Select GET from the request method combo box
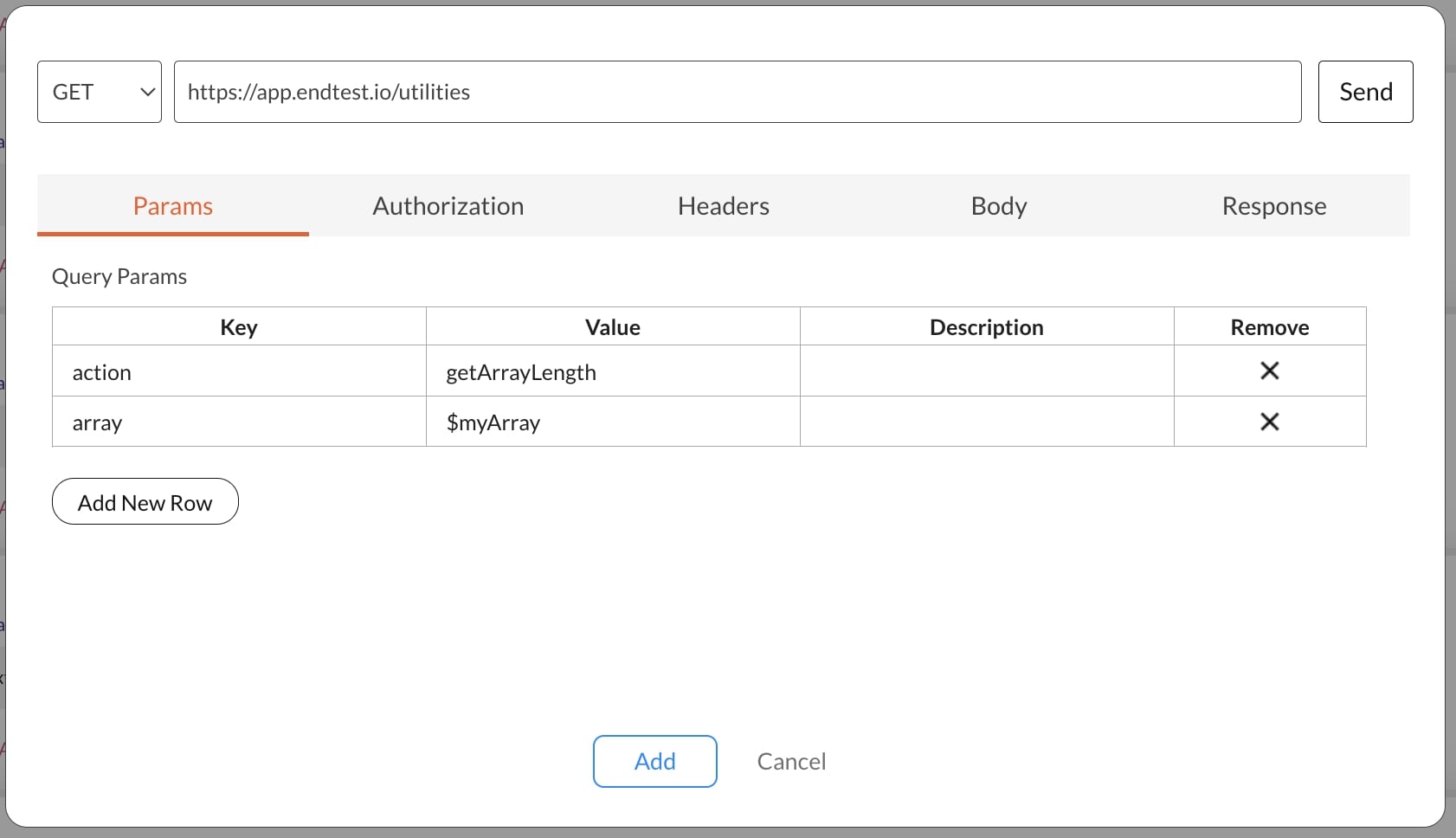Screen dimensions: 1456x838 coord(98,91)
